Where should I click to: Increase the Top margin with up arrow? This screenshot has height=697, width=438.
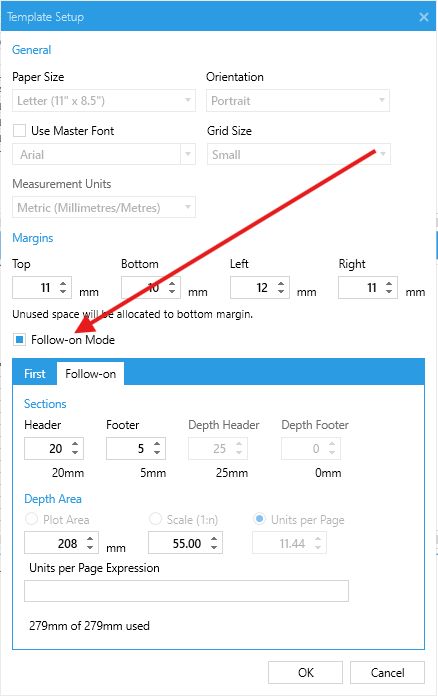(x=63, y=283)
